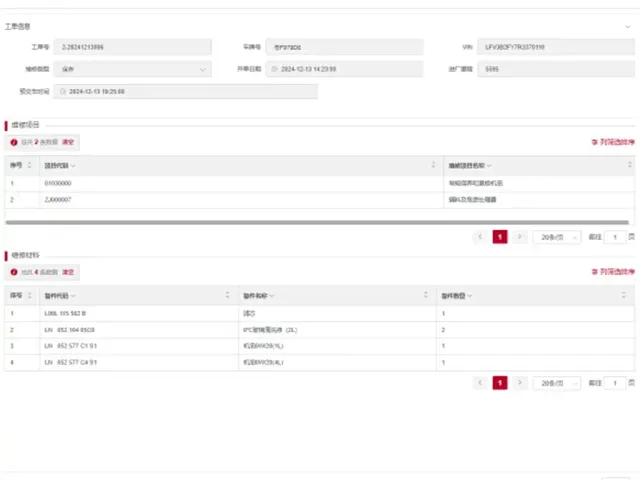Open the 维修类型 dropdown
Viewport: 640px width, 480px height.
132,69
